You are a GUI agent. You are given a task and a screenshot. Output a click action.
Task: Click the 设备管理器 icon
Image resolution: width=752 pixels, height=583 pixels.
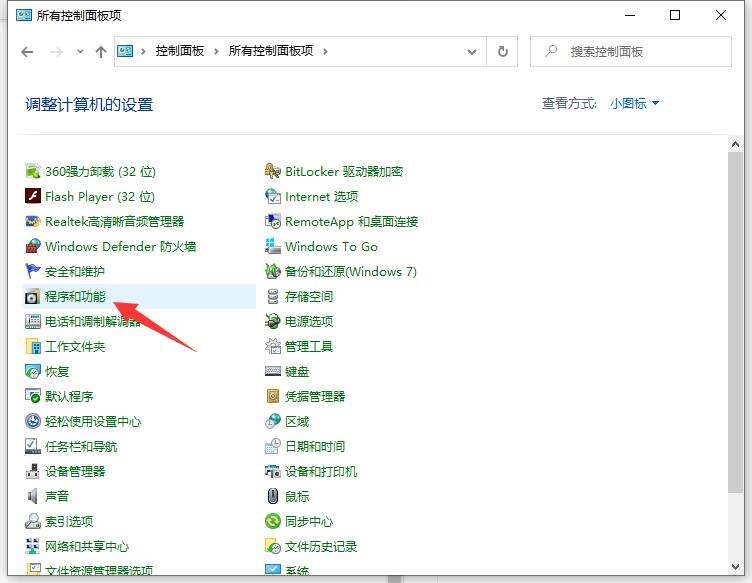click(33, 471)
